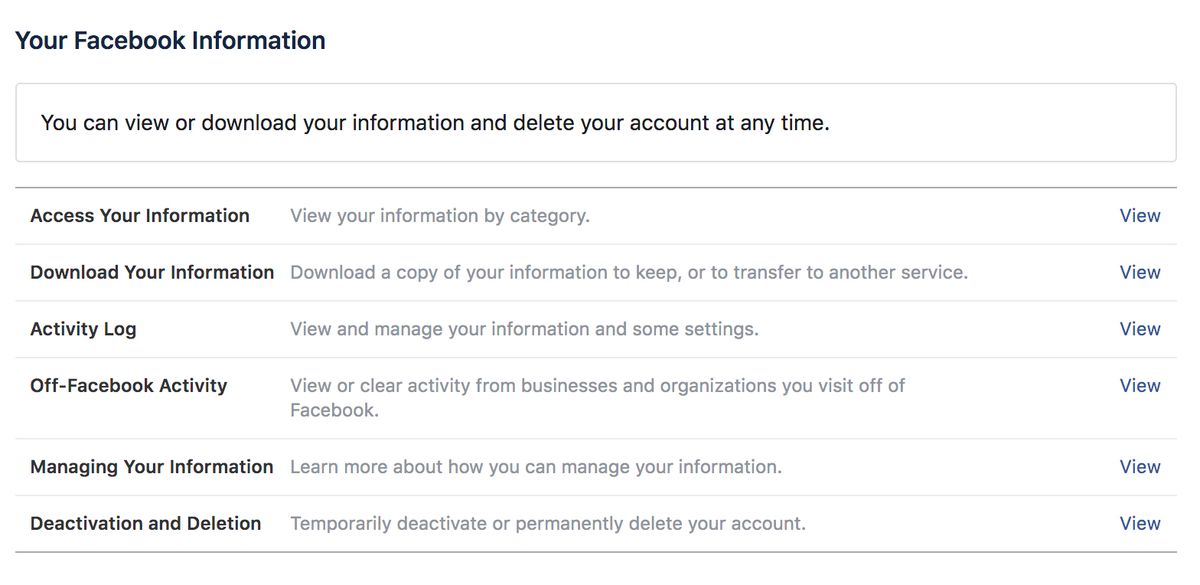Click View next to Access Your Information
Screen dimensions: 1200x585
[x=1140, y=216]
